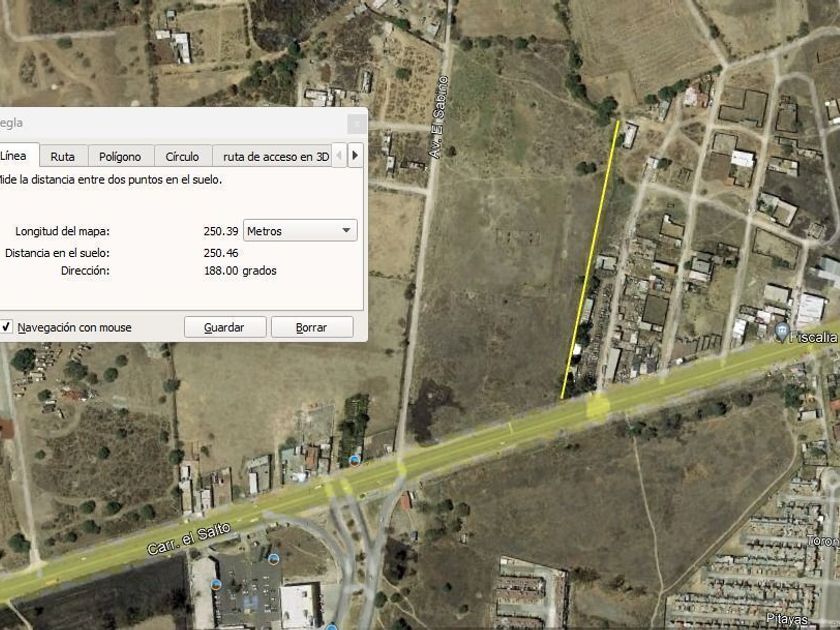Select the Círculo tab
The width and height of the screenshot is (840, 630).
[x=182, y=156]
